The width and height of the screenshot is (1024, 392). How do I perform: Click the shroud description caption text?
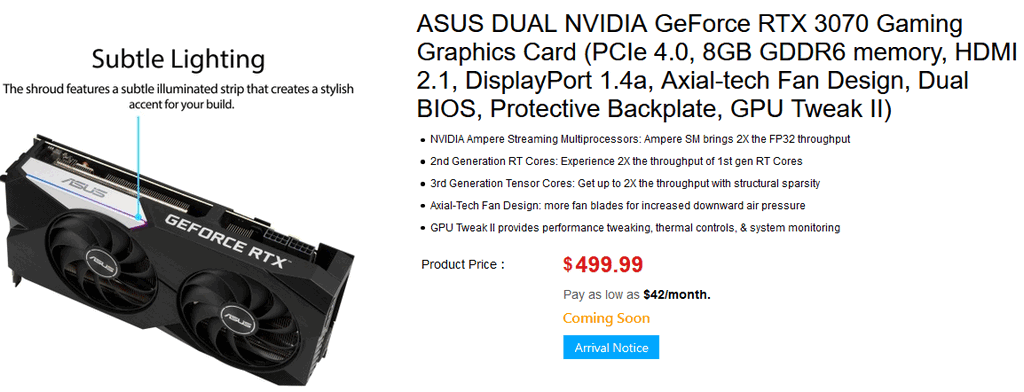[x=178, y=95]
